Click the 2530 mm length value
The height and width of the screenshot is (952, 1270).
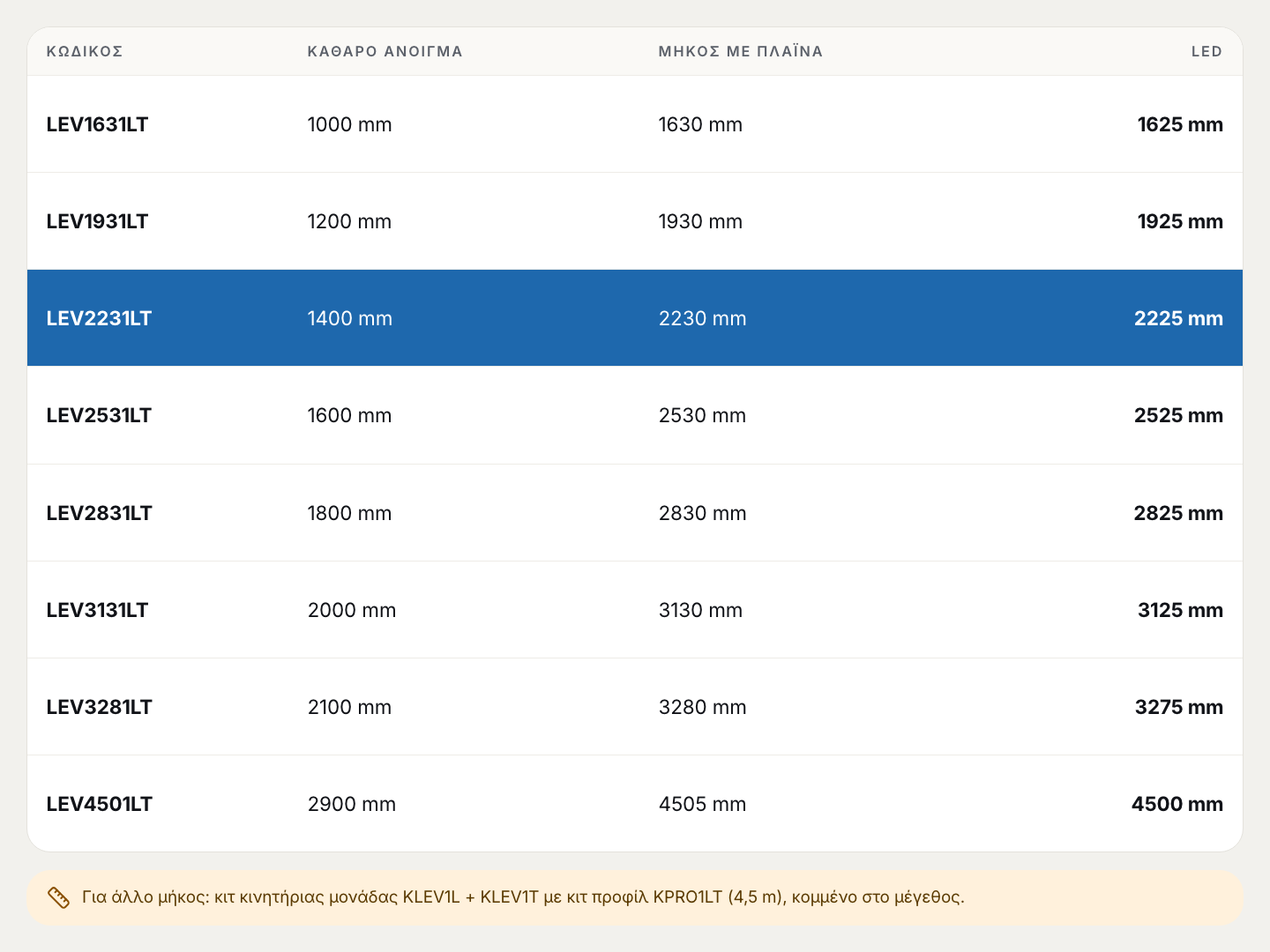click(x=703, y=415)
